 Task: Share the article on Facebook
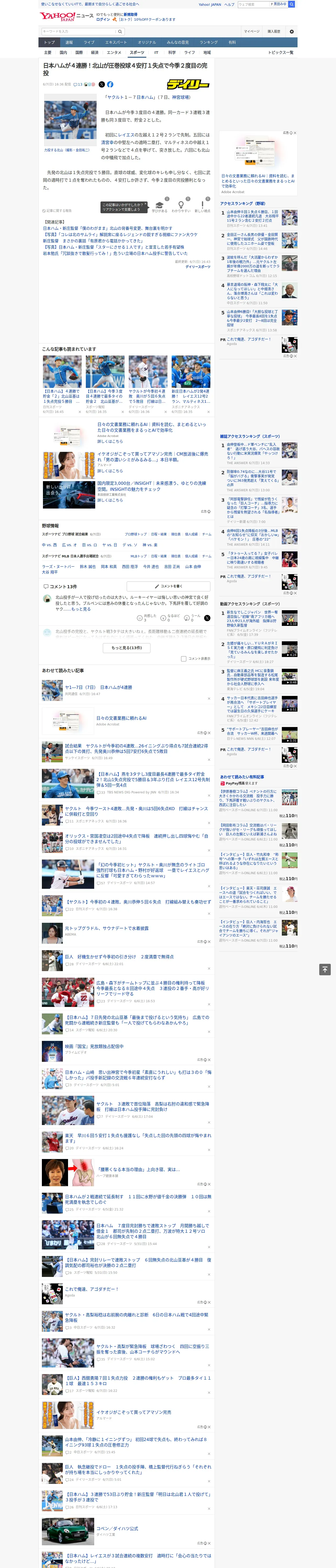coord(110,85)
